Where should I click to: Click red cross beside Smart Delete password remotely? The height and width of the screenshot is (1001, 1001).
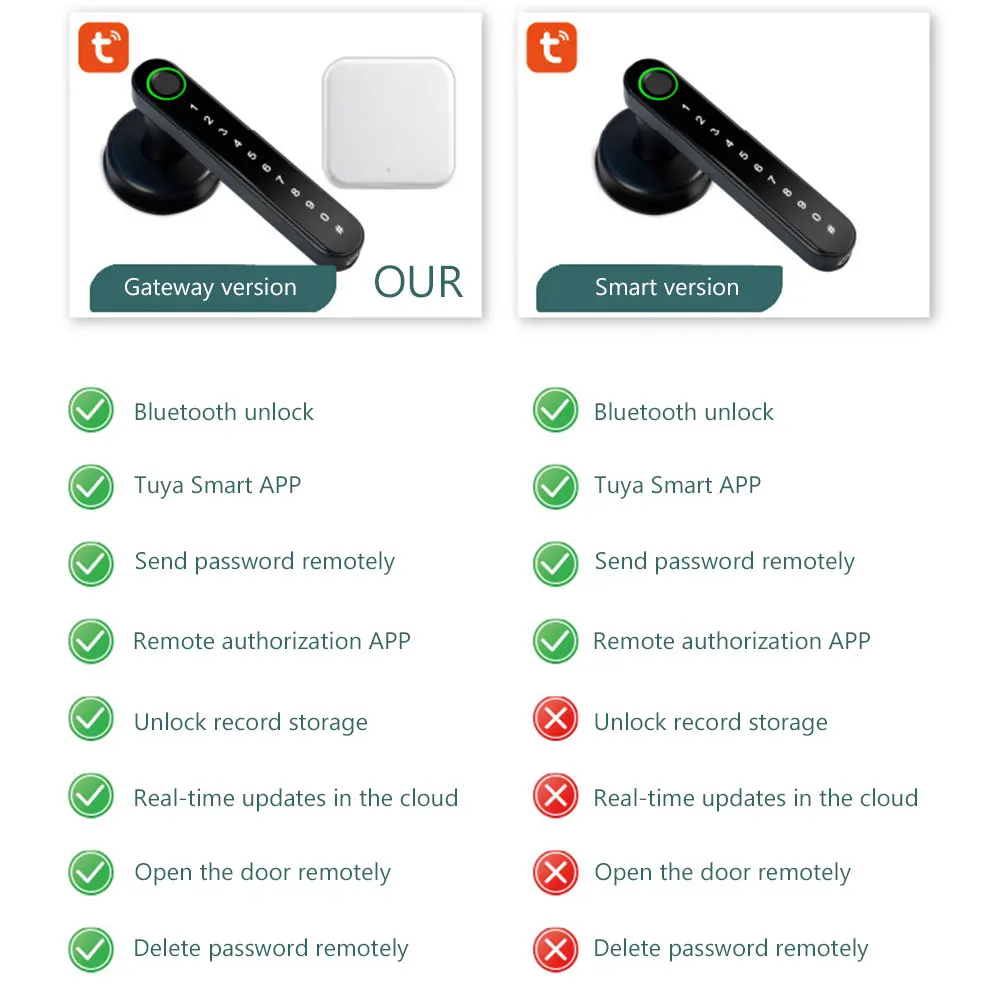pyautogui.click(x=555, y=950)
